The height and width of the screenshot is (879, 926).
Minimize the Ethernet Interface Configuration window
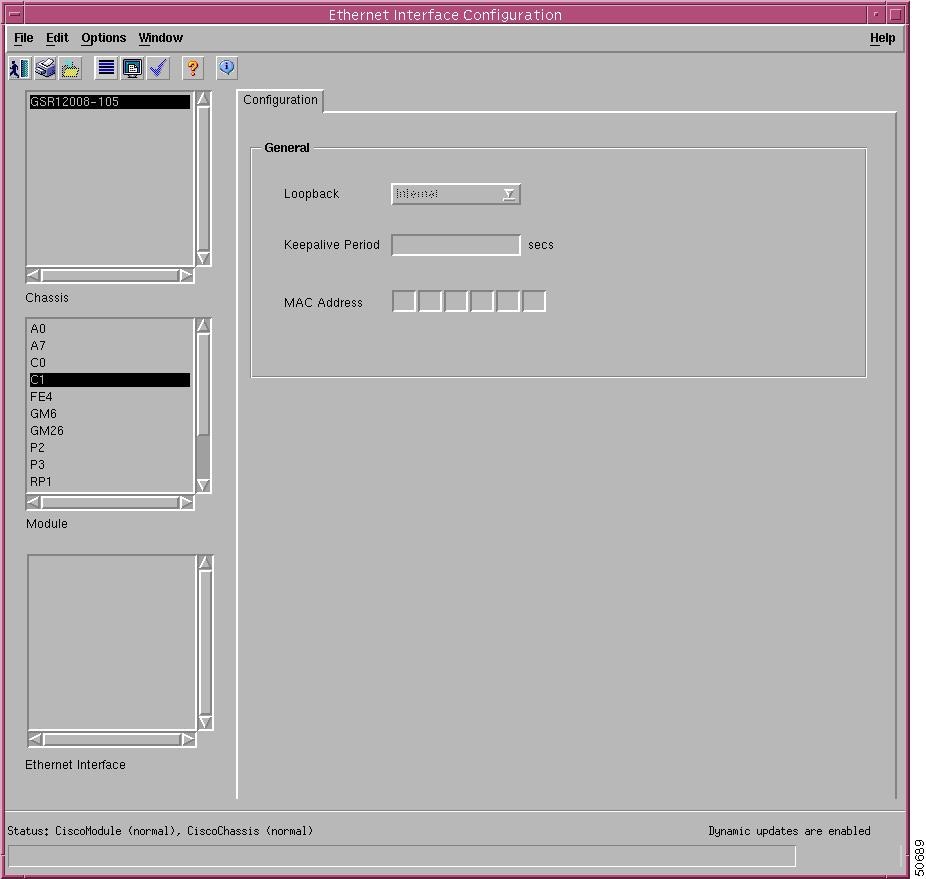(x=876, y=14)
